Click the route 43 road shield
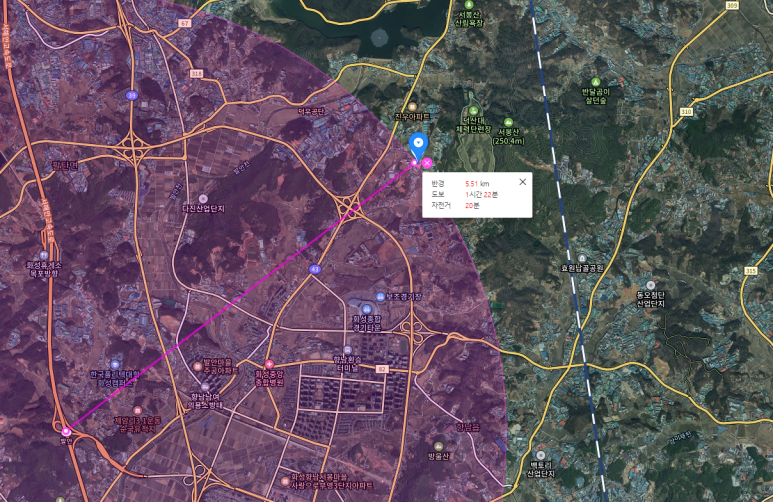Viewport: 773px width, 502px height. [x=315, y=269]
